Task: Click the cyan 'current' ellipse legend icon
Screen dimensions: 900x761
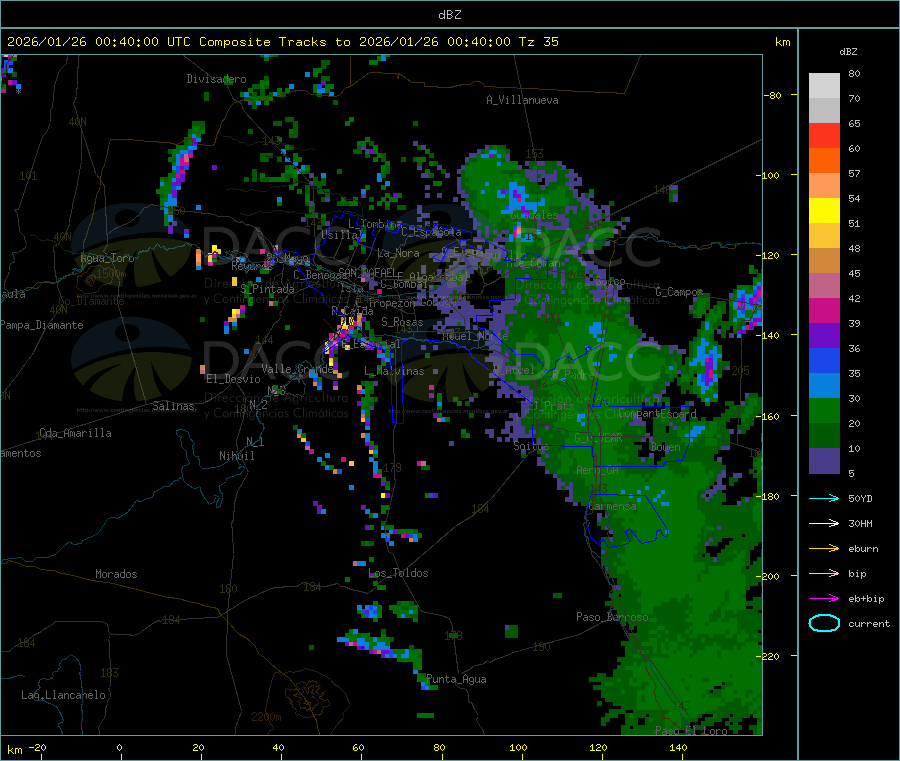Action: (824, 623)
